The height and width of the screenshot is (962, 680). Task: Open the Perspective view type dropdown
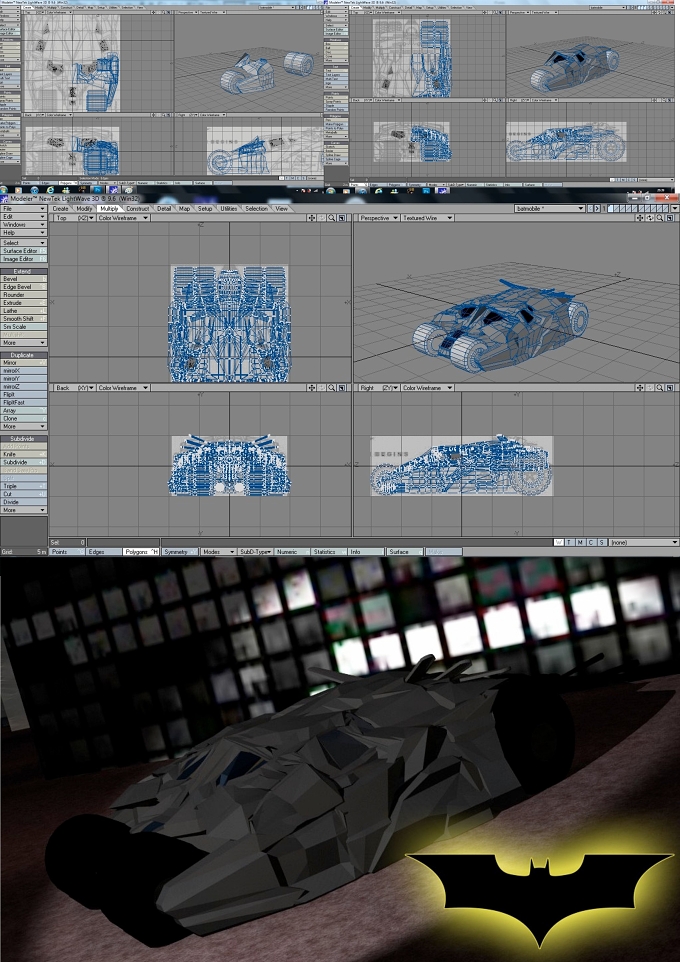point(379,218)
